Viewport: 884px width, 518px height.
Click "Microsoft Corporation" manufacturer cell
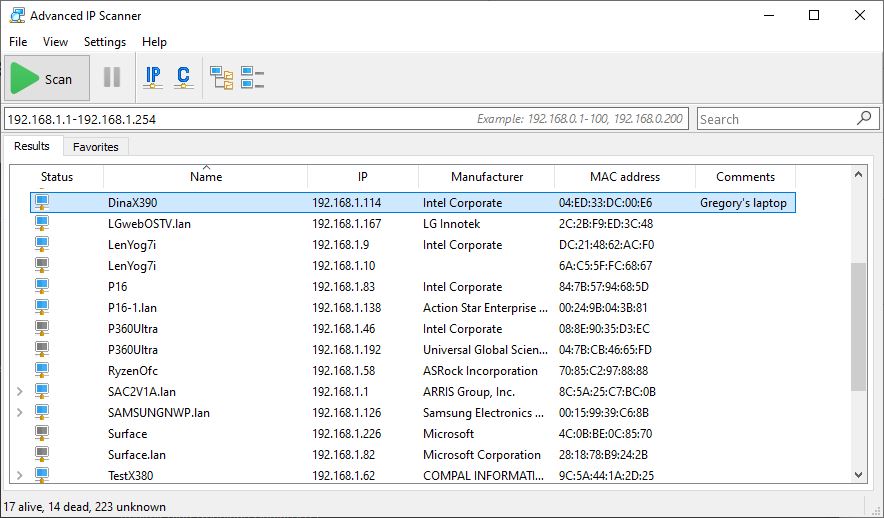pyautogui.click(x=482, y=455)
